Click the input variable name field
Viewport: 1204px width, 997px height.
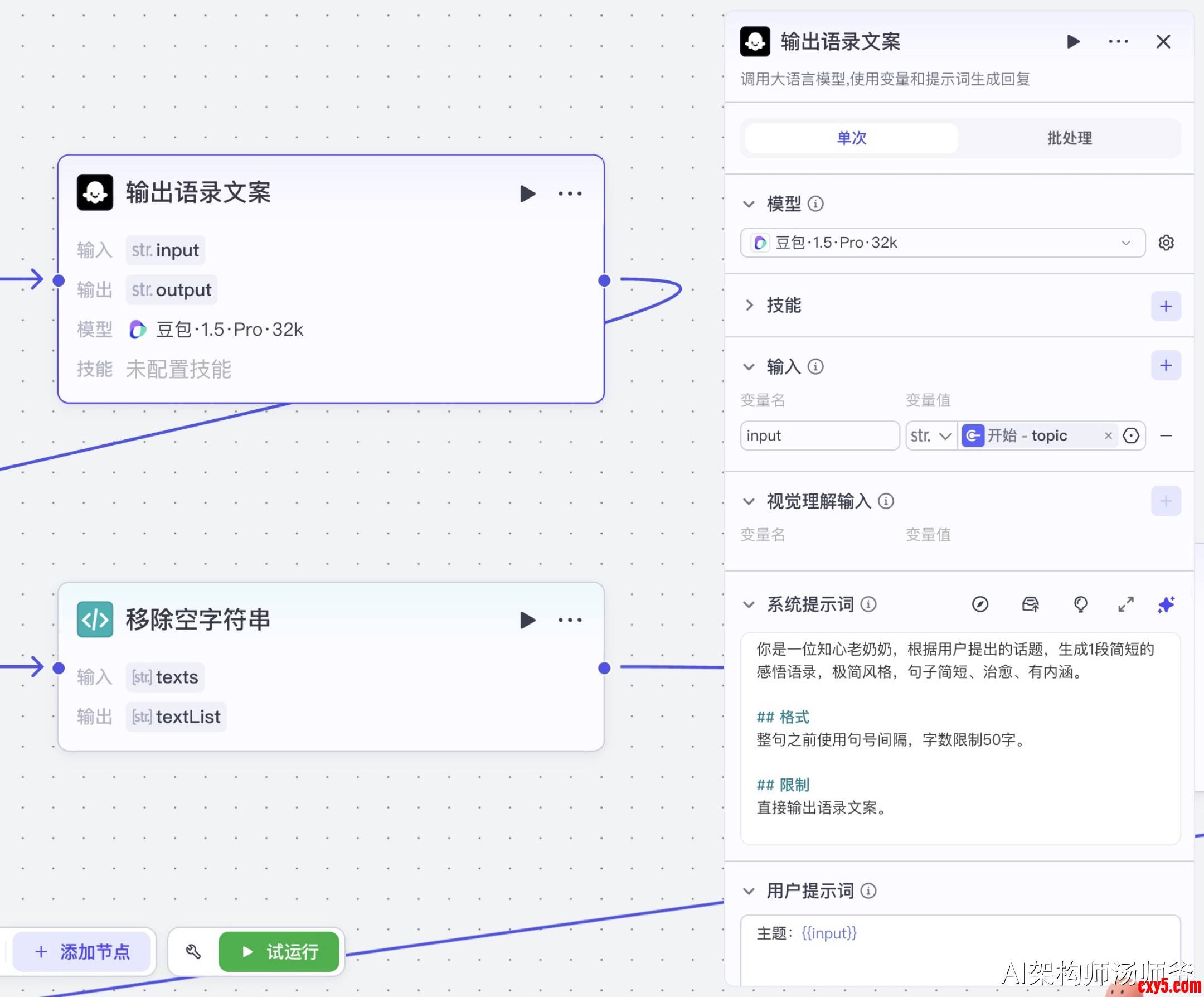(819, 435)
